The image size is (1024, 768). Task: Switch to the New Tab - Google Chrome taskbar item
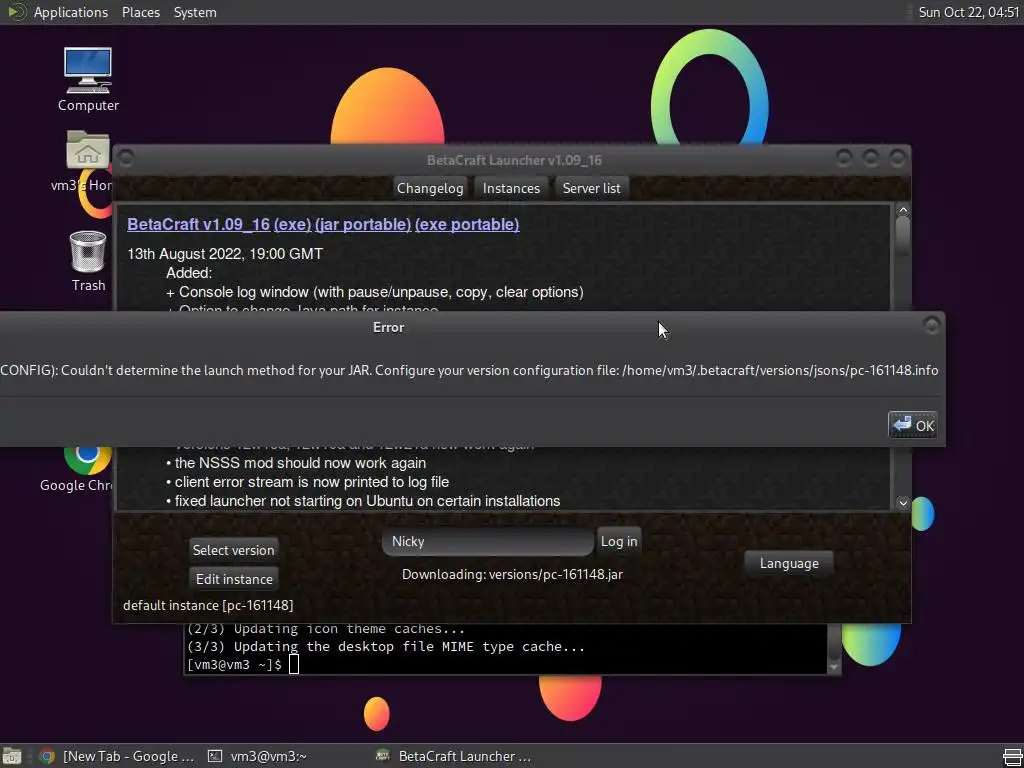116,756
